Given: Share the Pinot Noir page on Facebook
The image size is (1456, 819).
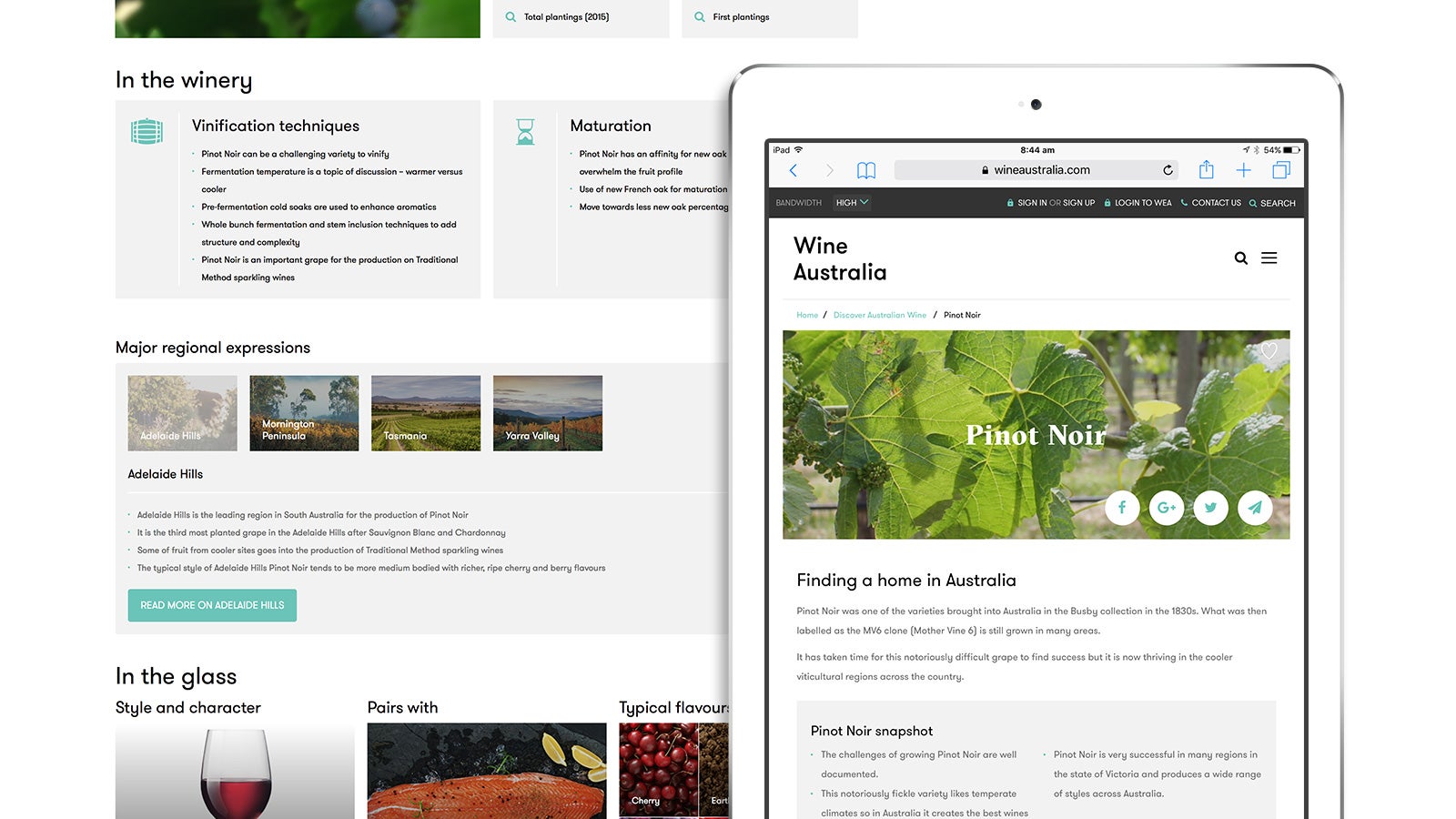Looking at the screenshot, I should [1122, 508].
